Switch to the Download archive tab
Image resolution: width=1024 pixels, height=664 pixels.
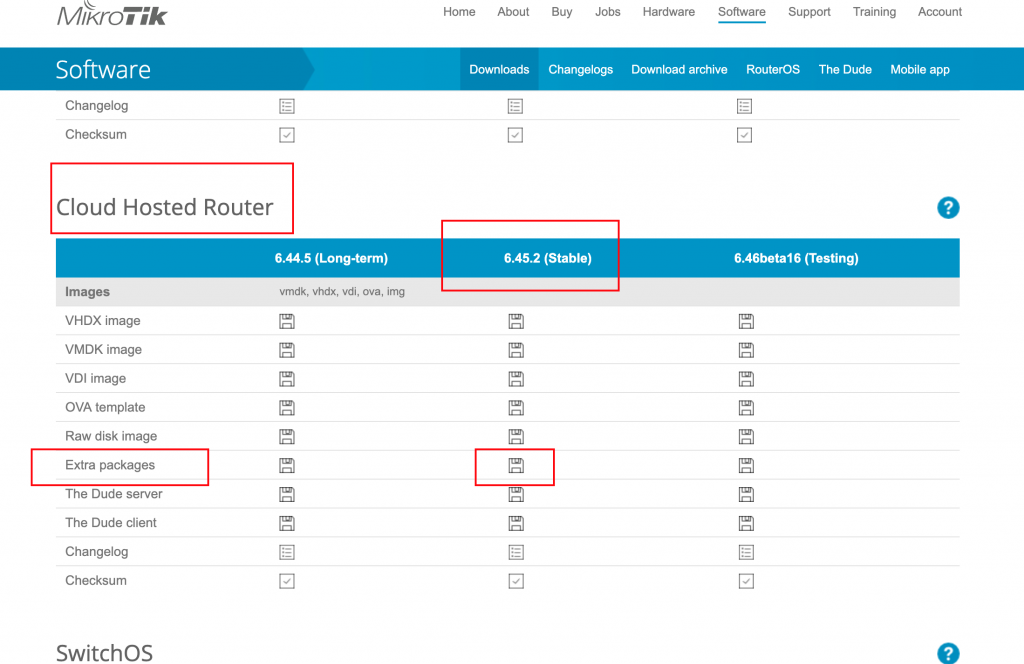tap(679, 69)
